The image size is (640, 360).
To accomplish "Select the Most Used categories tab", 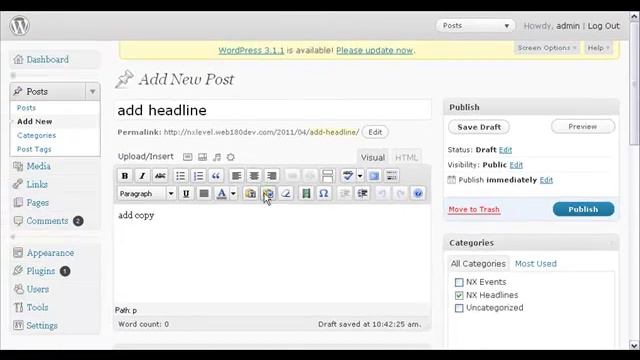I will (x=536, y=264).
